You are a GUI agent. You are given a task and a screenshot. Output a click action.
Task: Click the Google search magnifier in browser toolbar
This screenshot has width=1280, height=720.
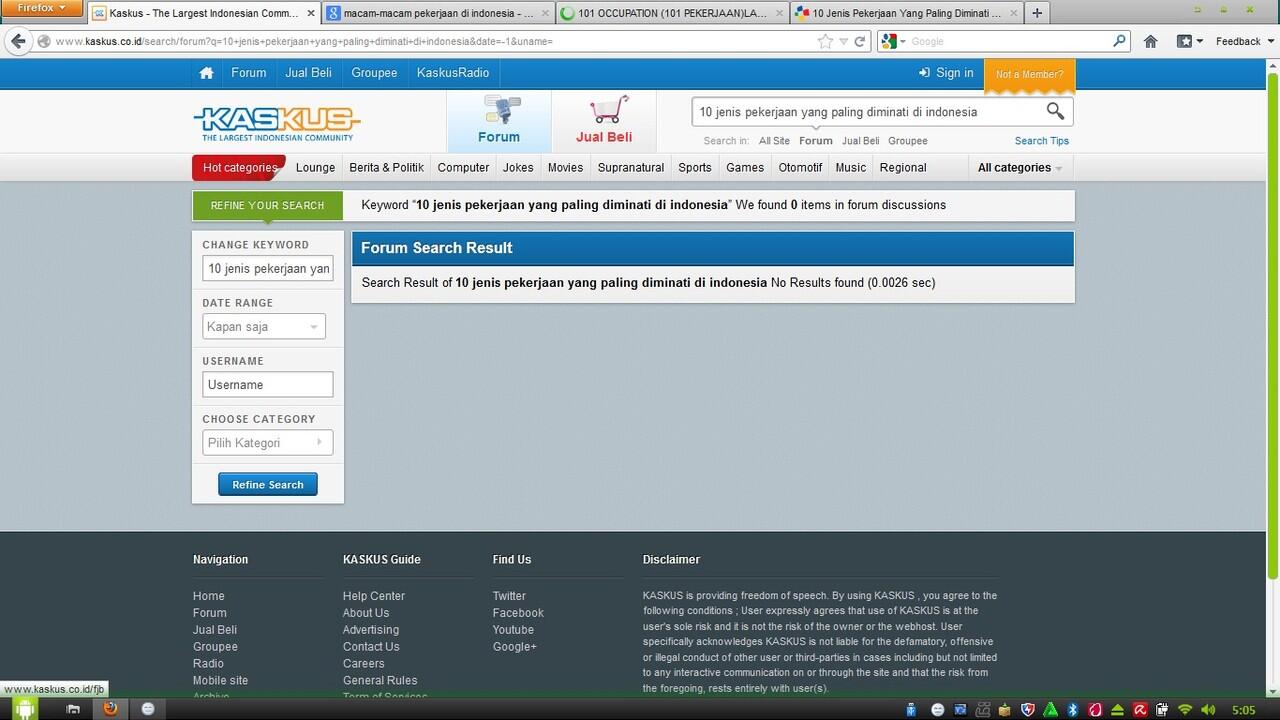[1120, 41]
